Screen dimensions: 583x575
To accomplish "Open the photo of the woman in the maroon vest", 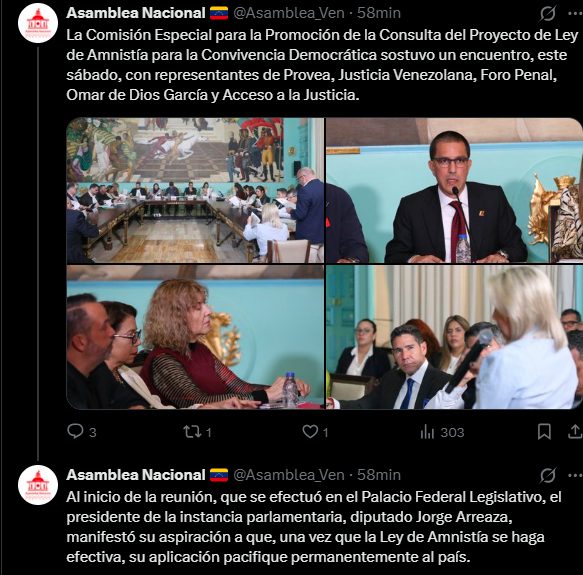I will [195, 337].
